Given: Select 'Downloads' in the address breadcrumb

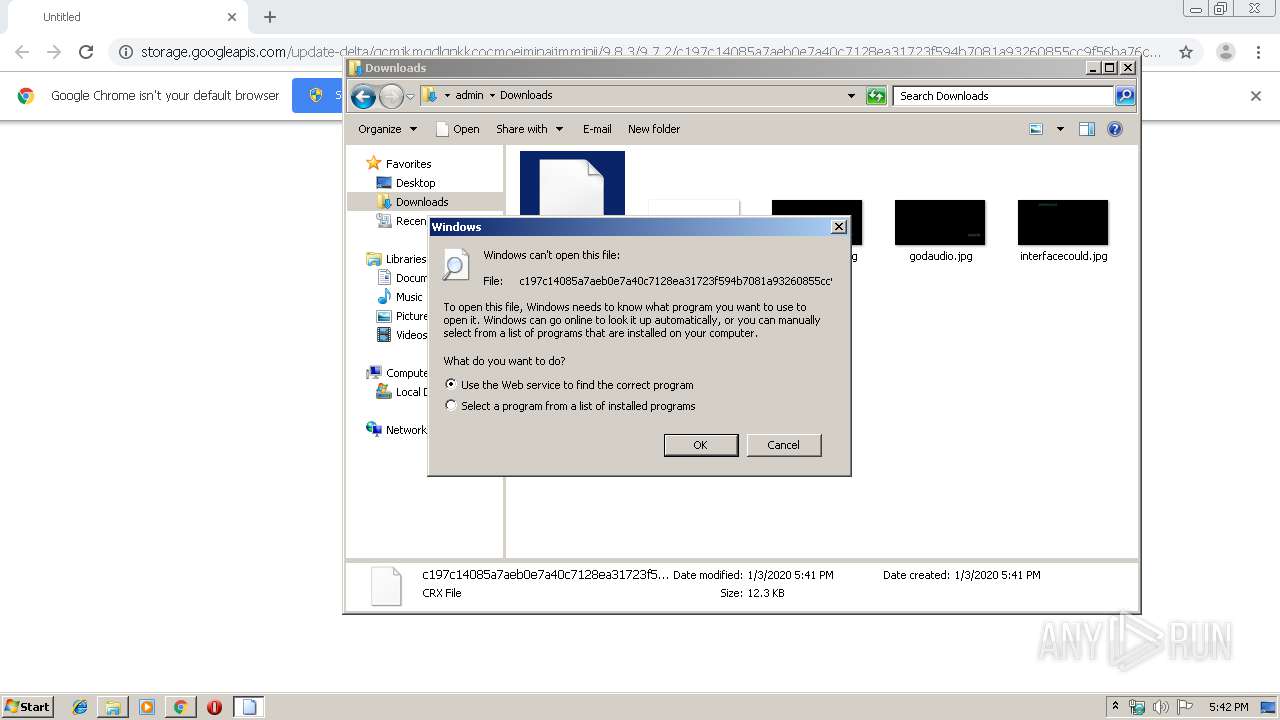Looking at the screenshot, I should [x=526, y=95].
